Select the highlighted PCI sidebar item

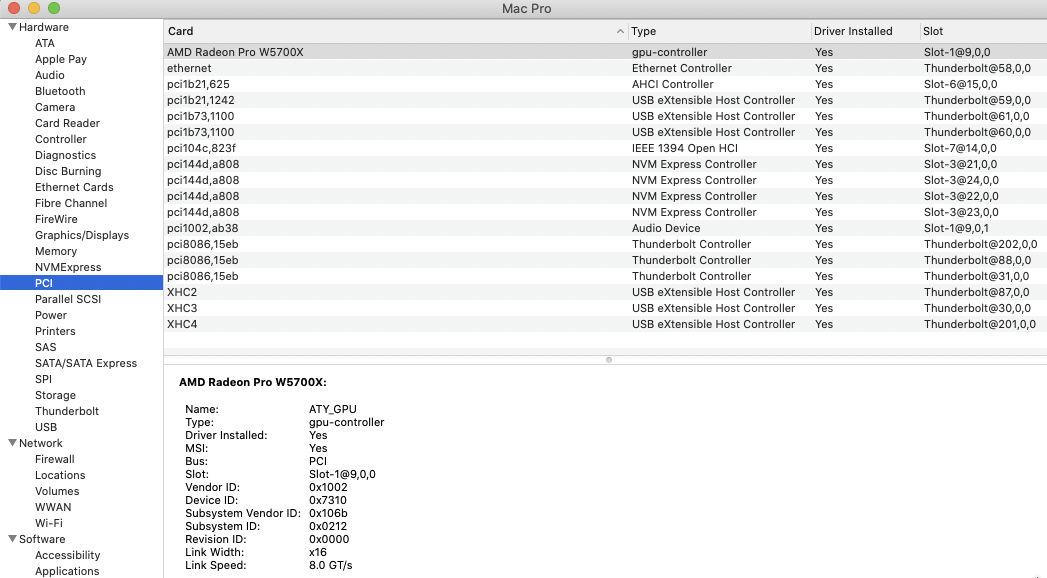pyautogui.click(x=81, y=283)
